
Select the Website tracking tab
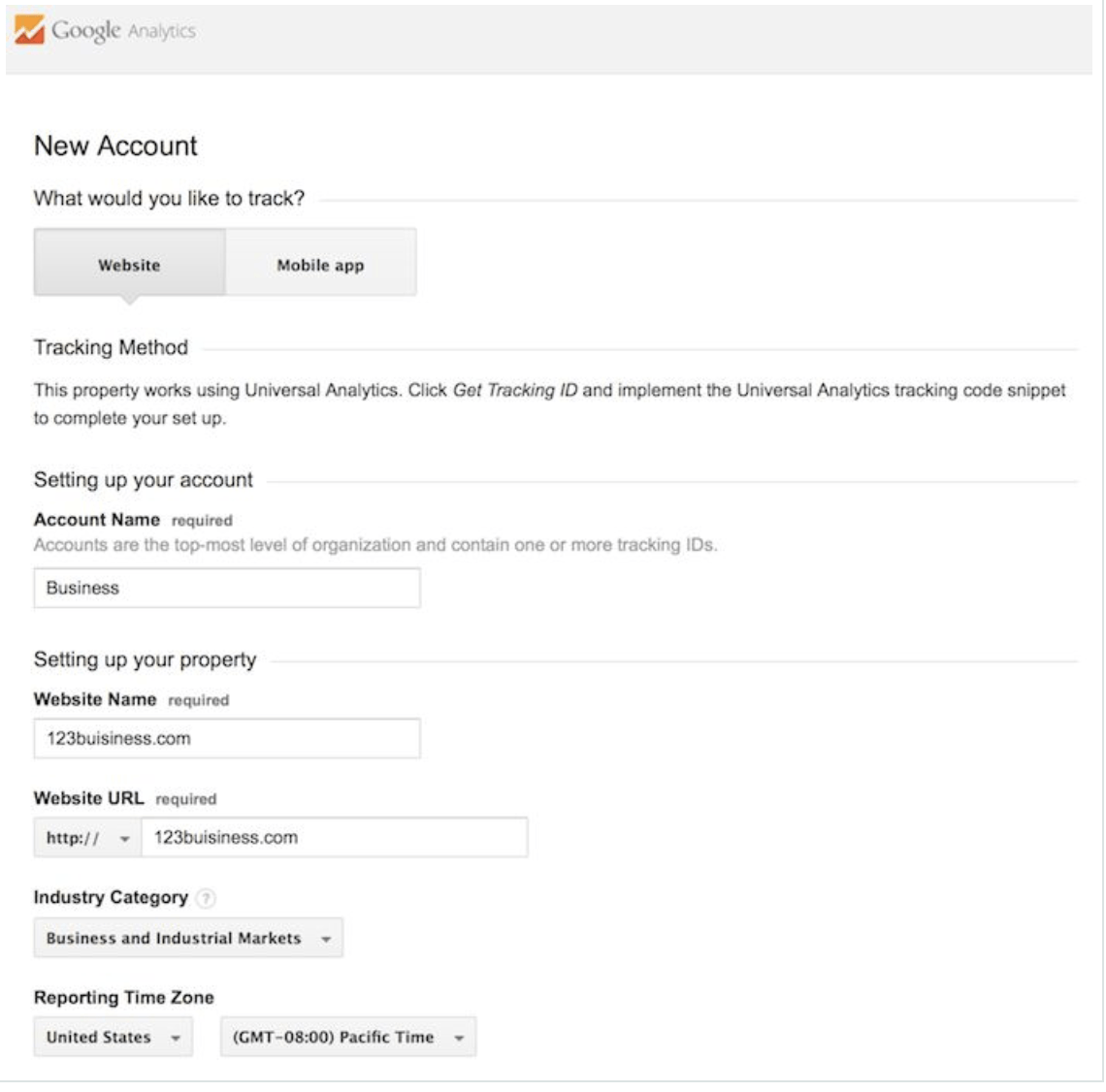tap(129, 265)
